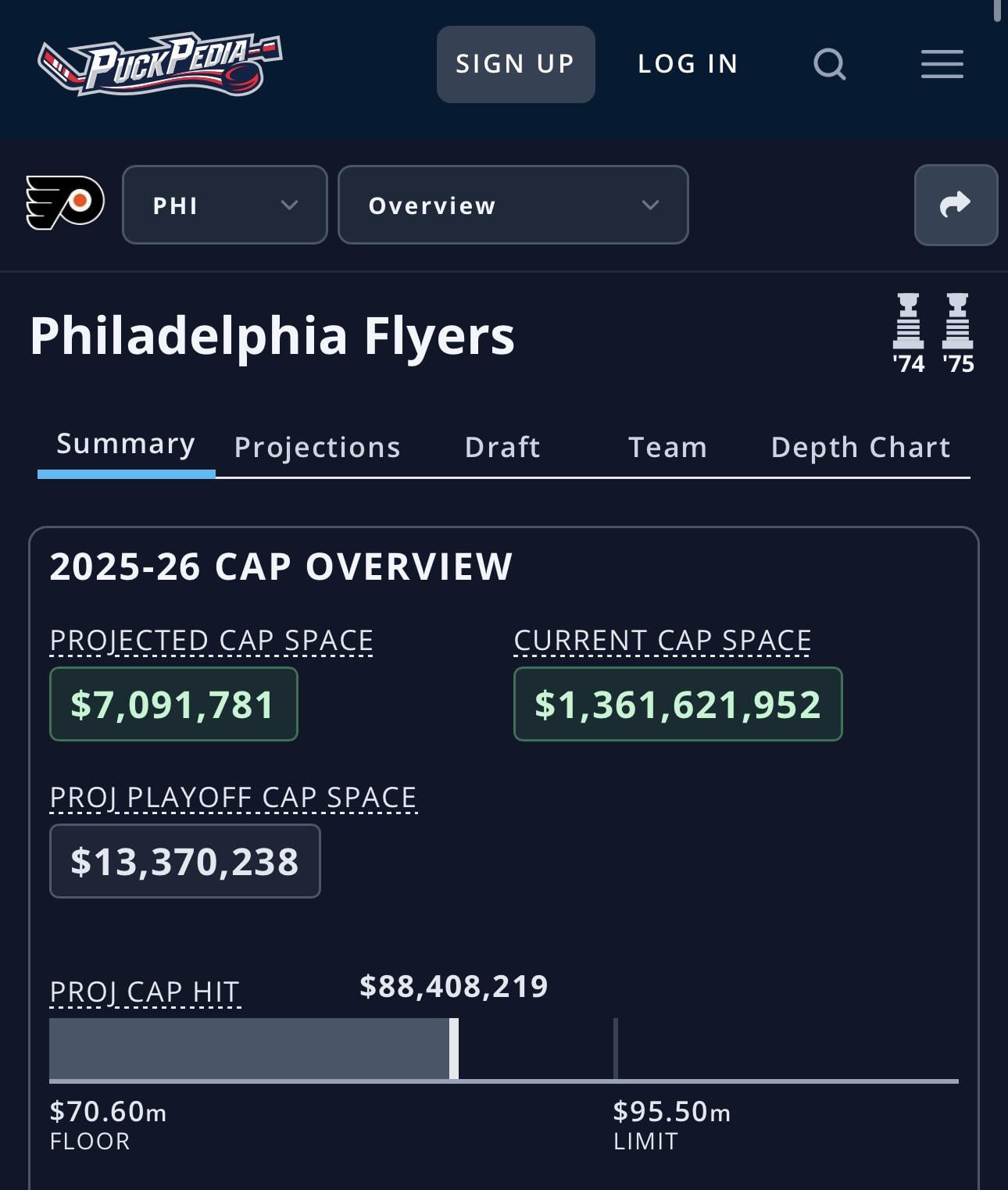Viewport: 1008px width, 1190px height.
Task: Click the '75 Stanley Cup icon
Action: (958, 332)
